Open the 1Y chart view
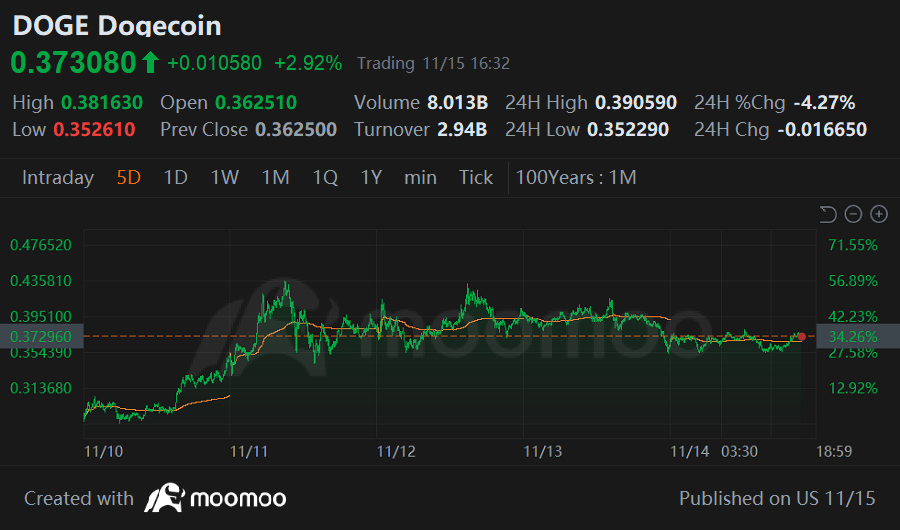Image resolution: width=900 pixels, height=530 pixels. tap(371, 177)
